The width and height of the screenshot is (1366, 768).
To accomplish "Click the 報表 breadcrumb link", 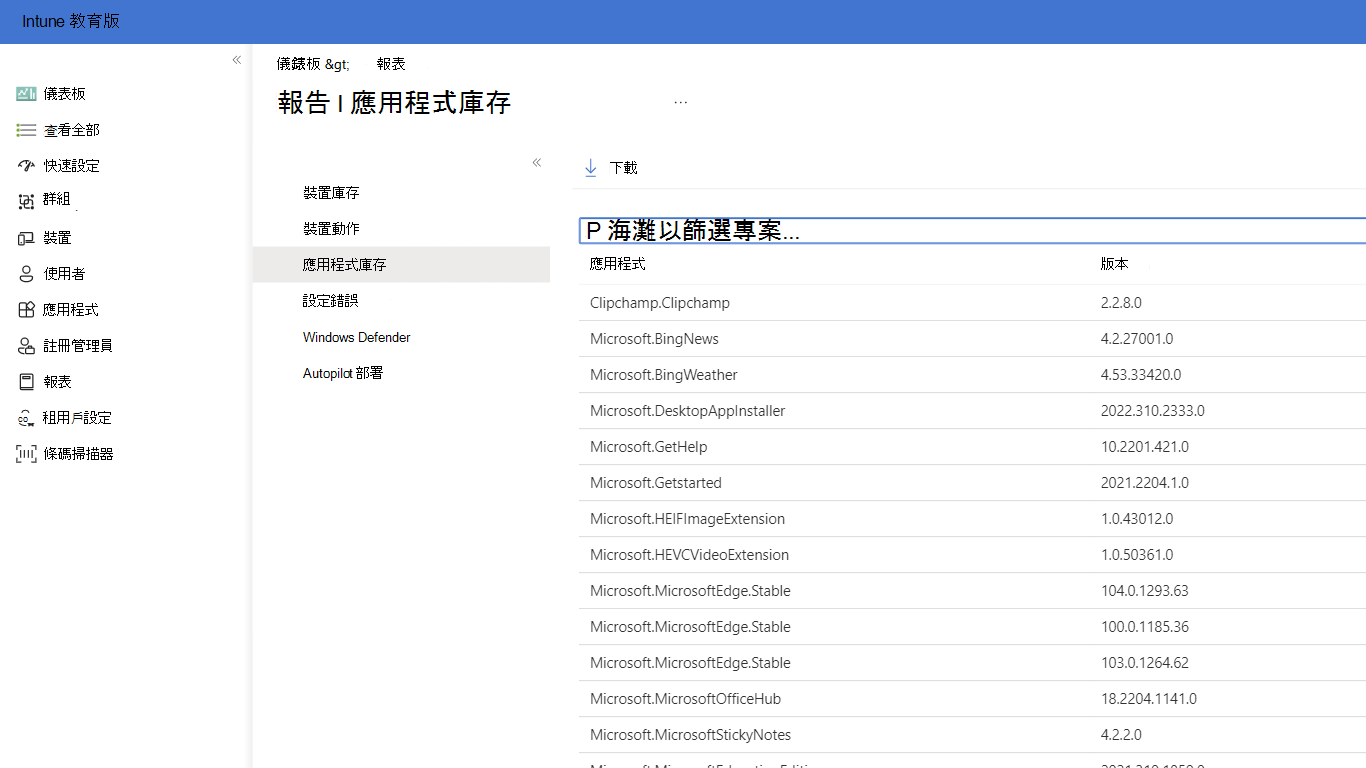I will click(x=391, y=64).
